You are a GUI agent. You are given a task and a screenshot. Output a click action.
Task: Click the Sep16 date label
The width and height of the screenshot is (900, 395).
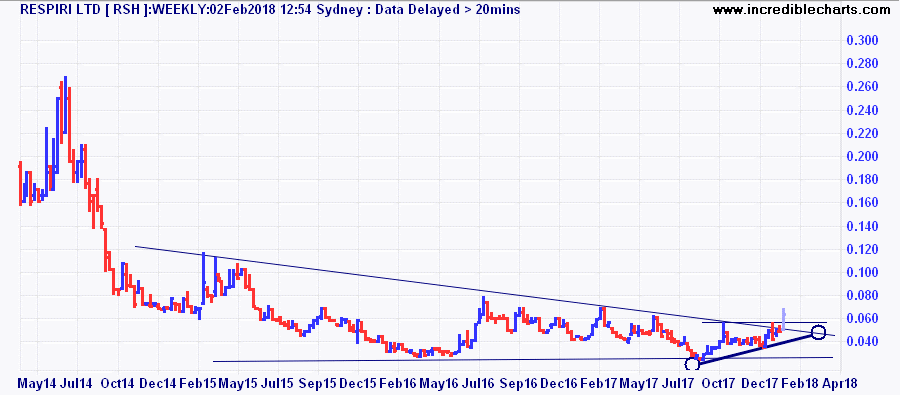(x=519, y=383)
